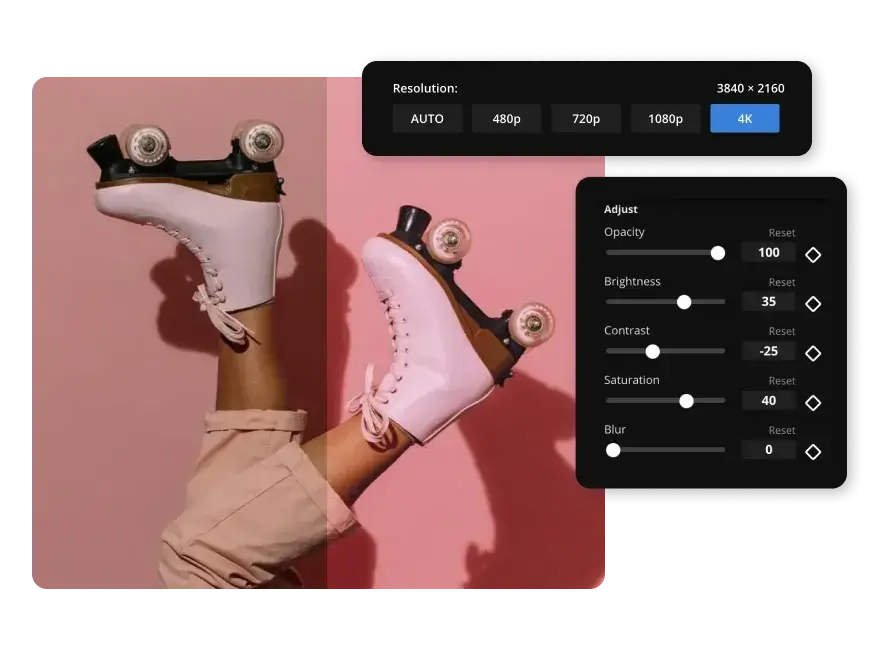Click the highlighted 4K resolution button
Image resolution: width=880 pixels, height=650 pixels.
click(744, 118)
